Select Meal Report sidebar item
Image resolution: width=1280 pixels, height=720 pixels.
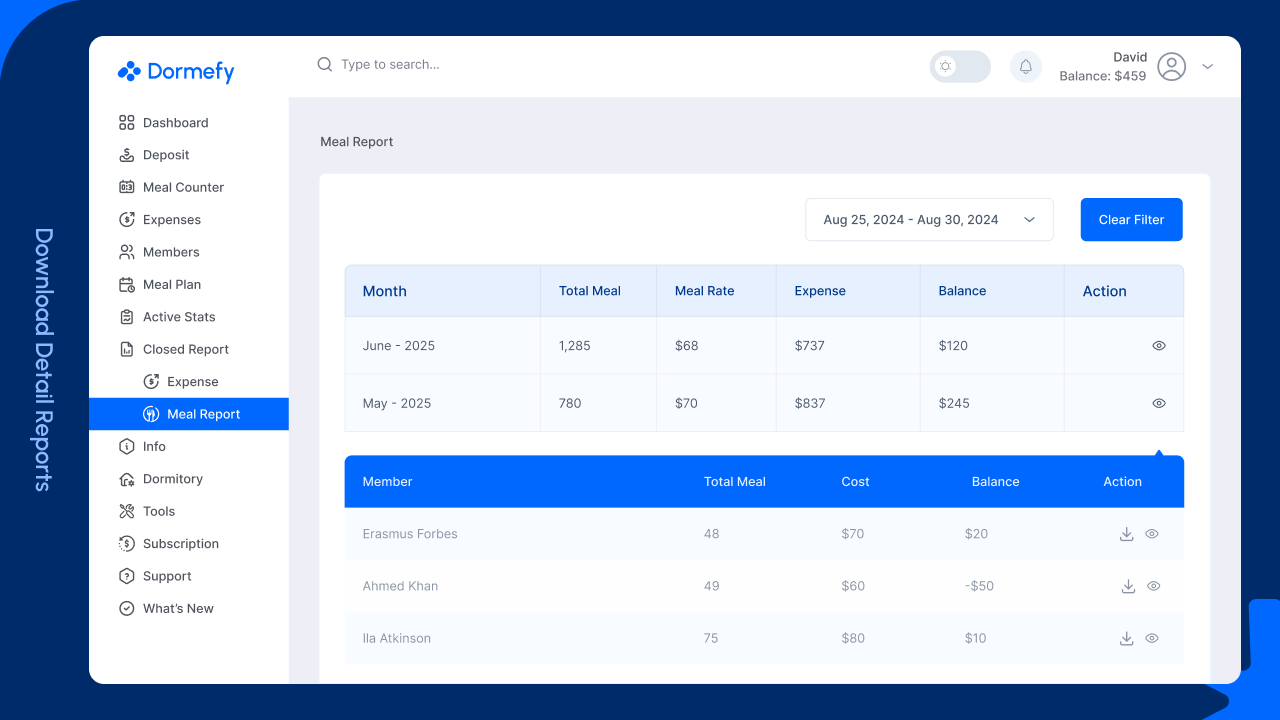189,414
